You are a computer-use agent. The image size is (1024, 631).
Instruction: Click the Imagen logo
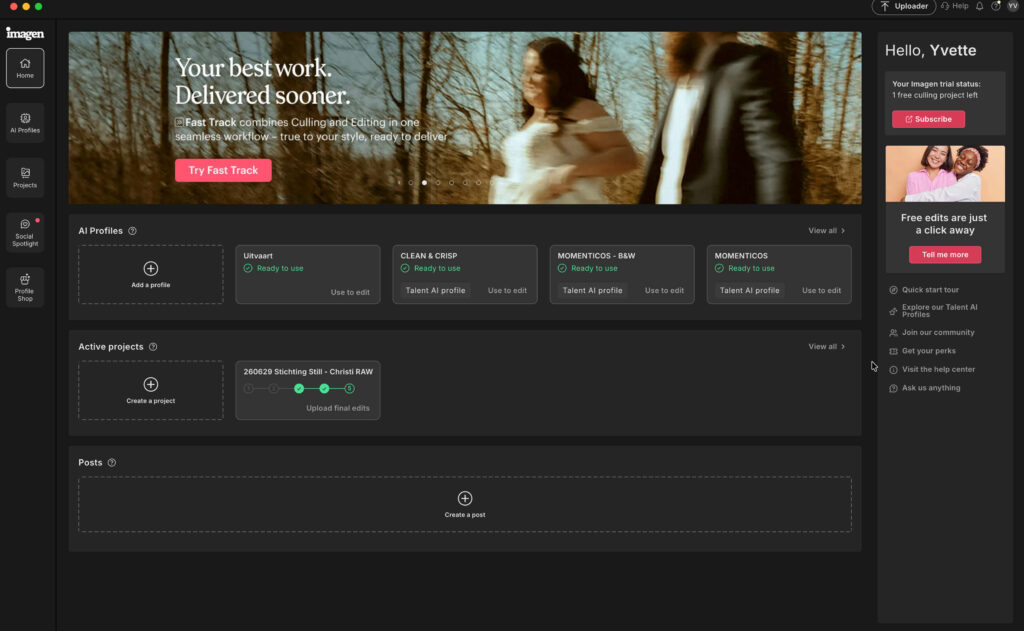click(x=25, y=33)
